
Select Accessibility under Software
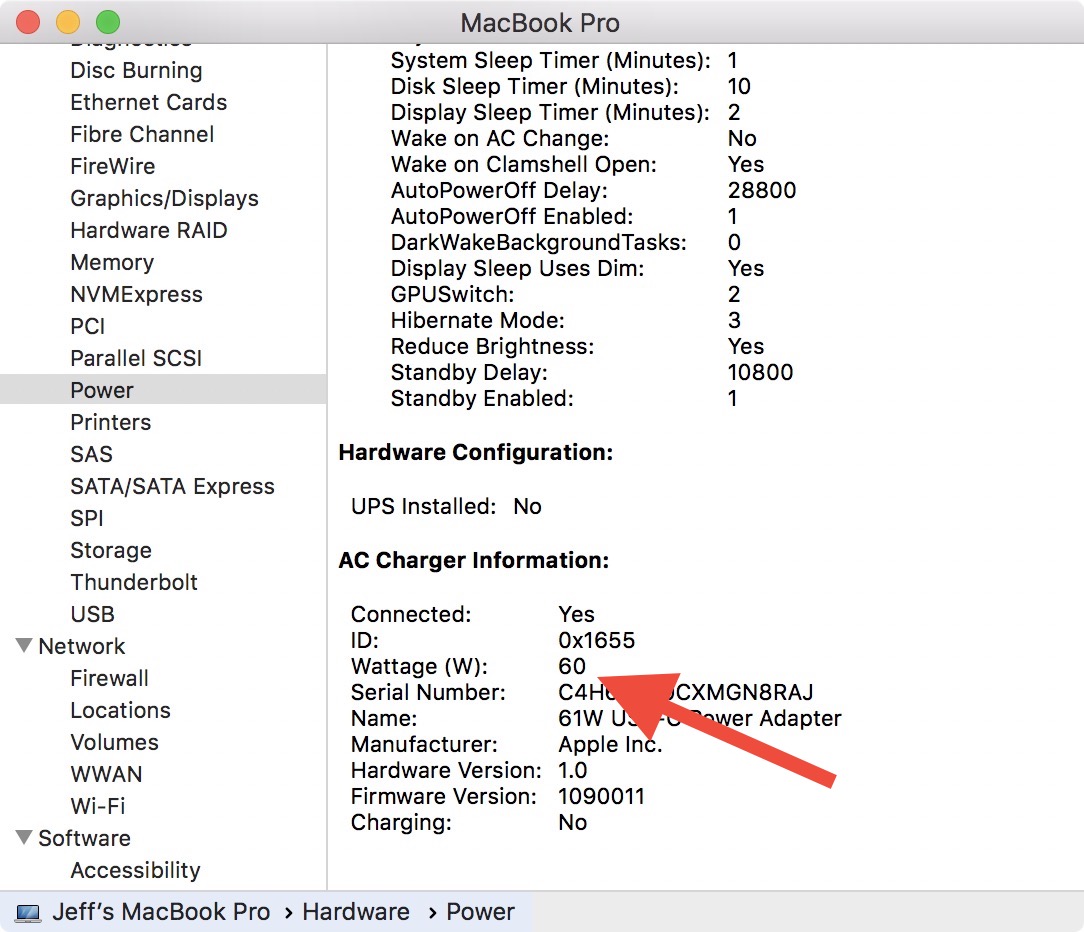(135, 870)
